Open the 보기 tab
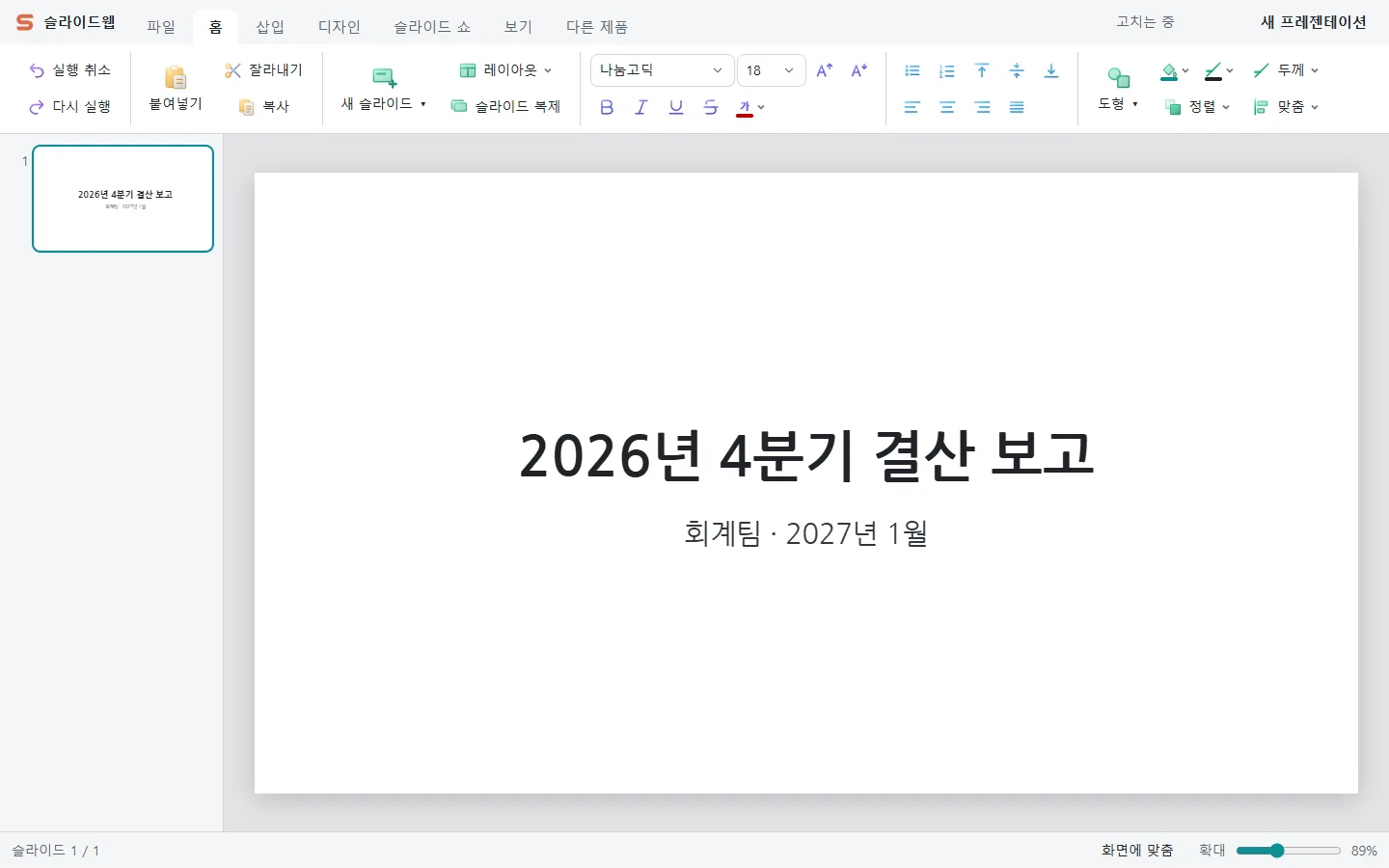 pos(518,27)
